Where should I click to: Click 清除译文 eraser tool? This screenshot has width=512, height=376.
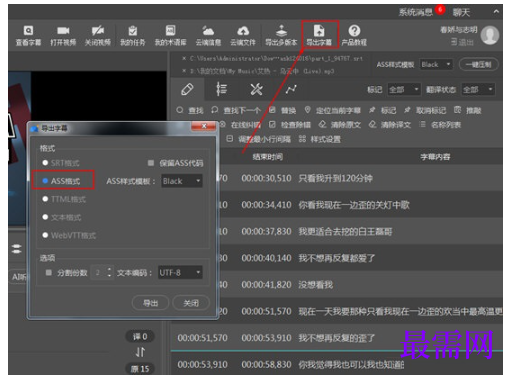(390, 125)
